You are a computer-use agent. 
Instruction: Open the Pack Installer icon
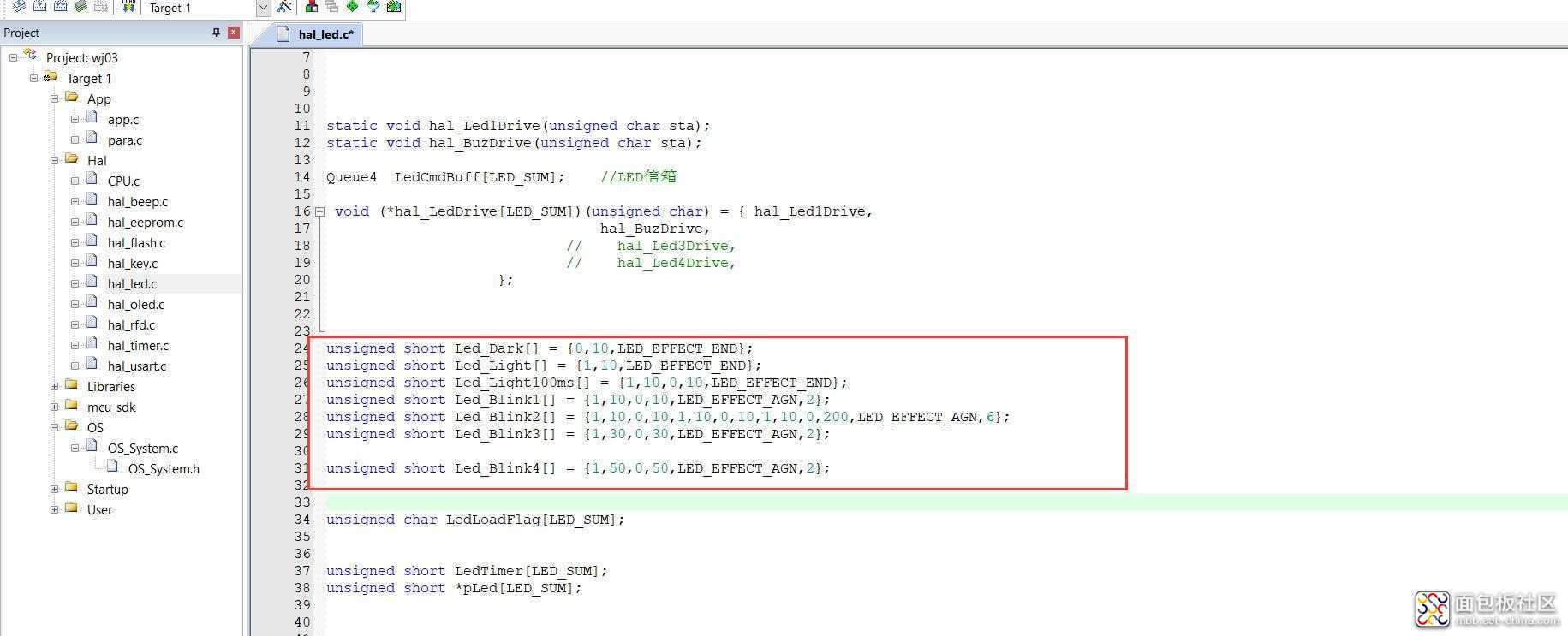point(394,7)
